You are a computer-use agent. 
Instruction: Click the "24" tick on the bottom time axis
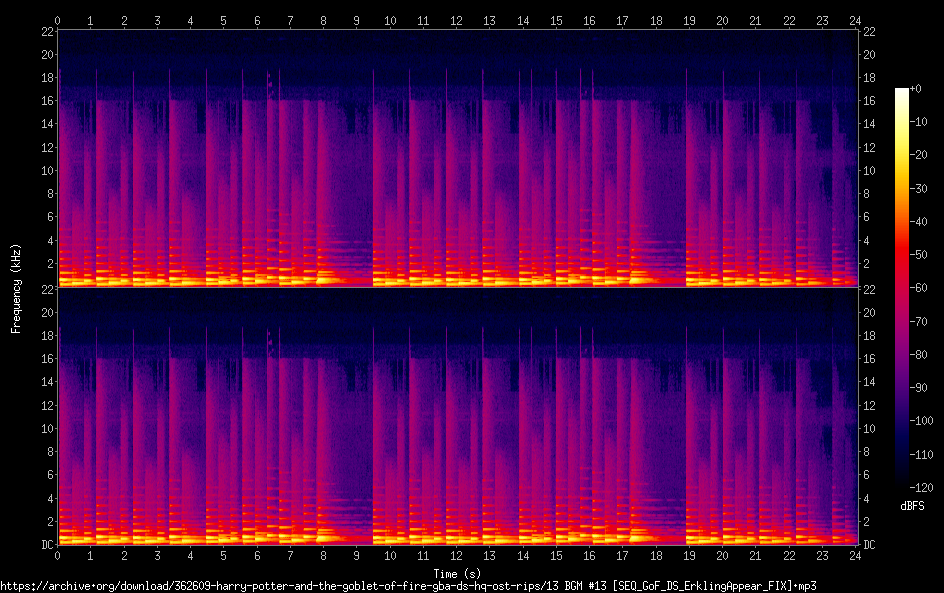pyautogui.click(x=855, y=556)
